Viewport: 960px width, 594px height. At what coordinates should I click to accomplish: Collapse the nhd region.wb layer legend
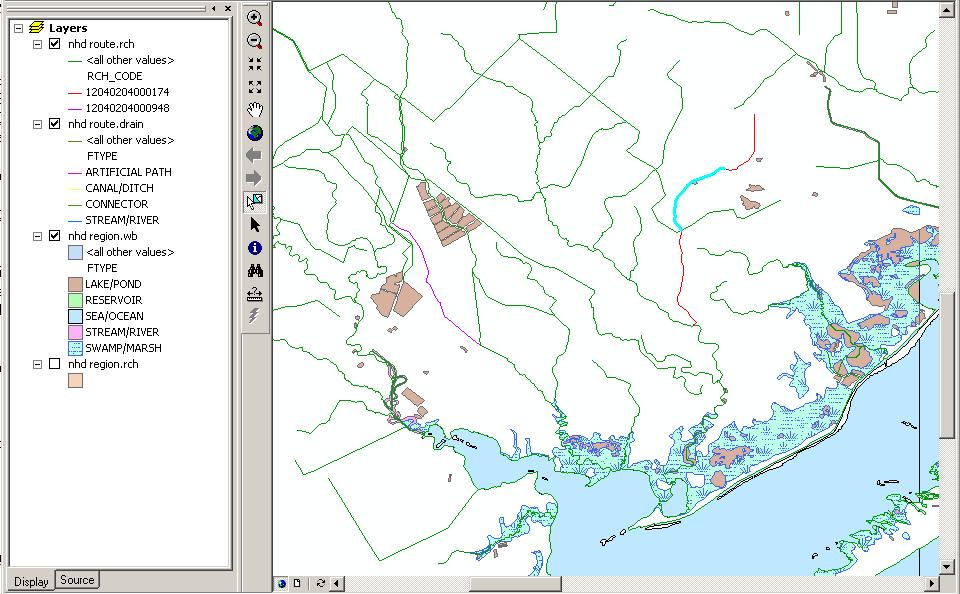tap(38, 236)
